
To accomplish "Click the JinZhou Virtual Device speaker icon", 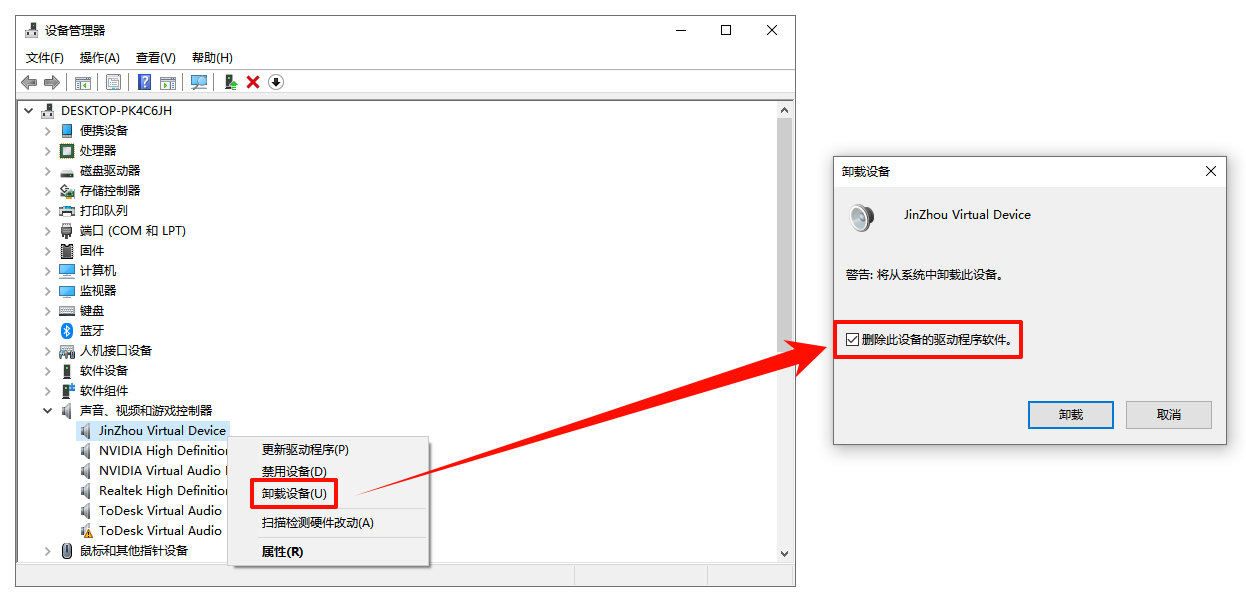I will point(86,431).
